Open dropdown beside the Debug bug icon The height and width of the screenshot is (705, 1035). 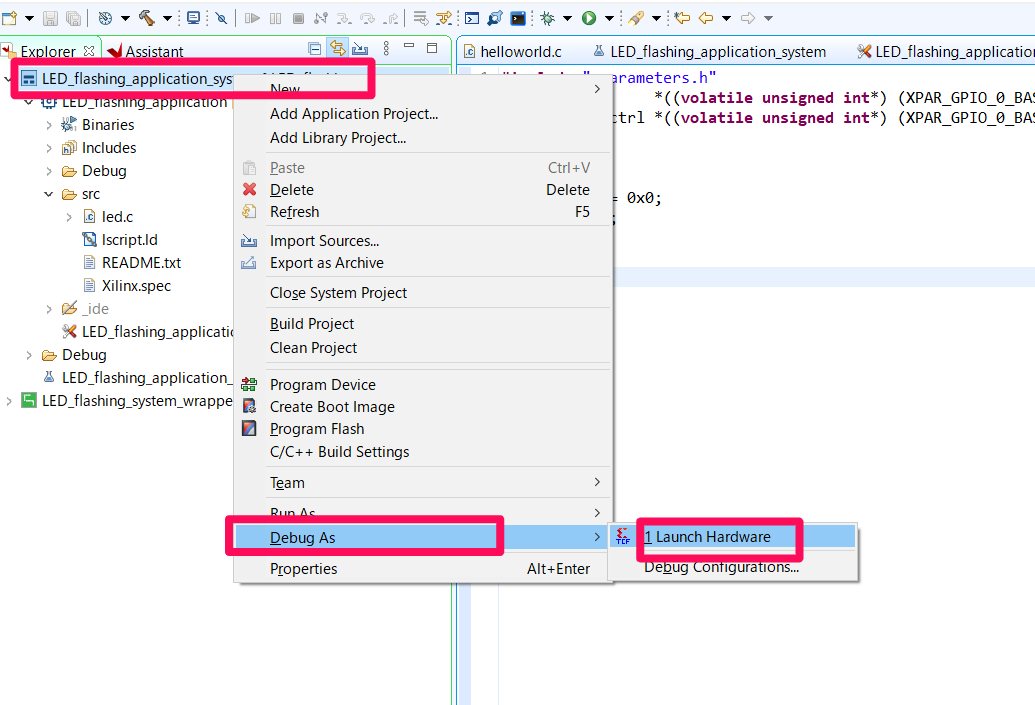click(x=567, y=18)
